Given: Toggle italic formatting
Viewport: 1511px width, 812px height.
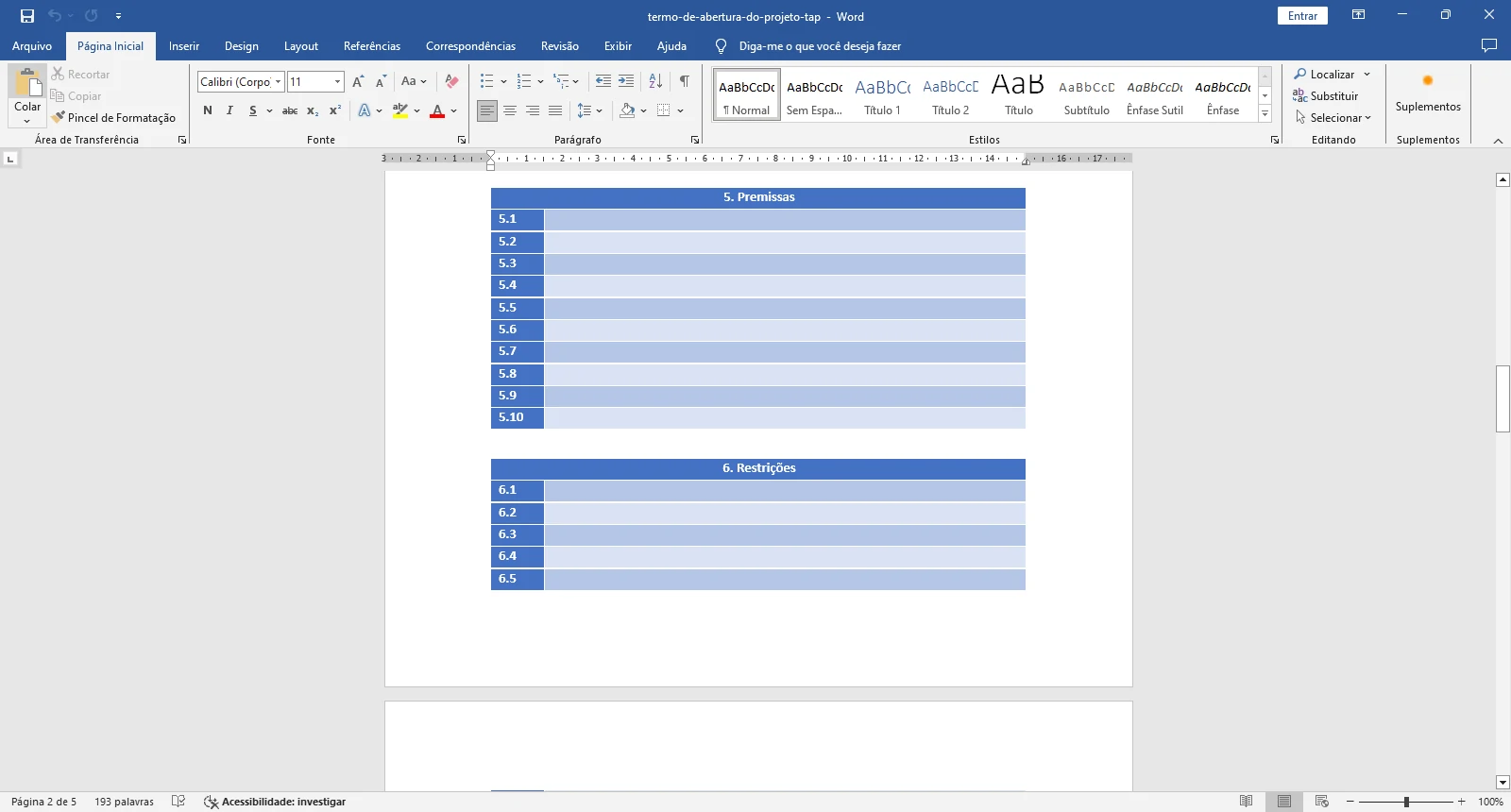Looking at the screenshot, I should point(229,111).
